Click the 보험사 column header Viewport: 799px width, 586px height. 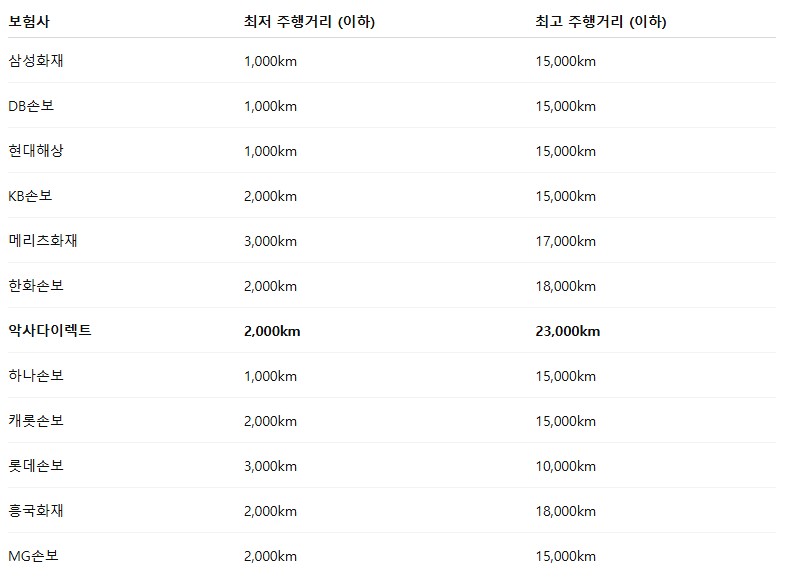click(29, 21)
